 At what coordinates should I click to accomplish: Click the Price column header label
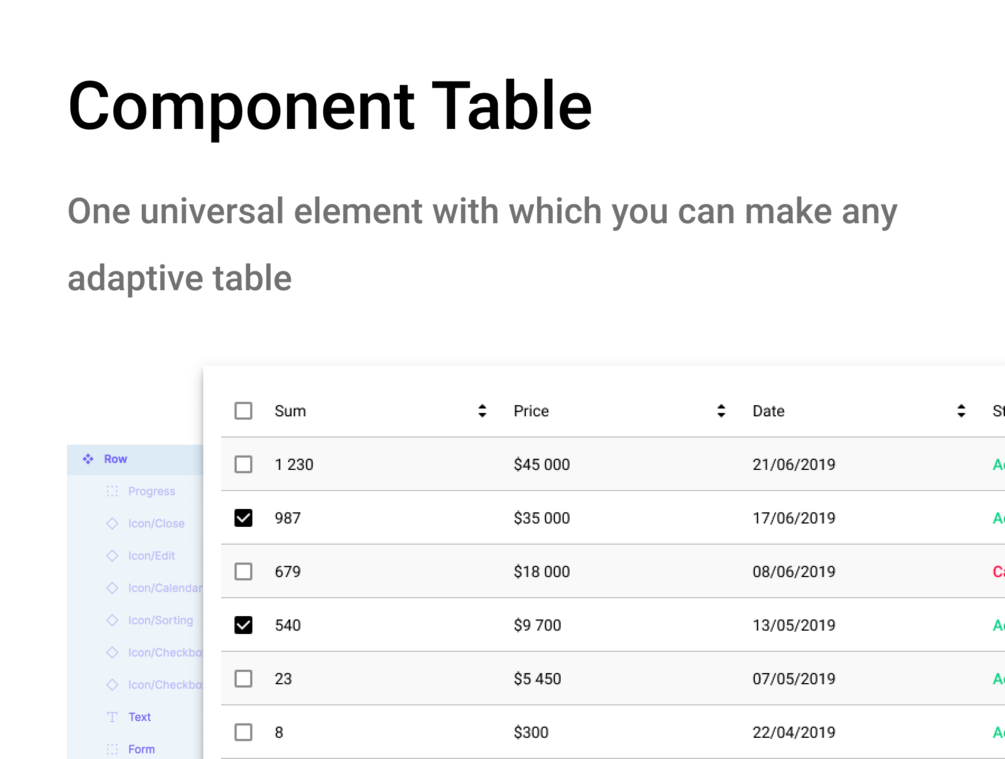[x=531, y=411]
